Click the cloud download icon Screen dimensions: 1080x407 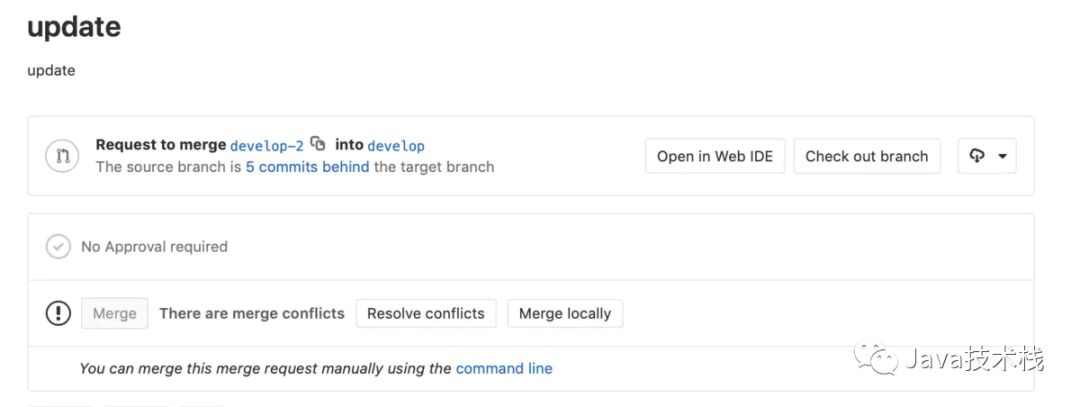[x=977, y=156]
